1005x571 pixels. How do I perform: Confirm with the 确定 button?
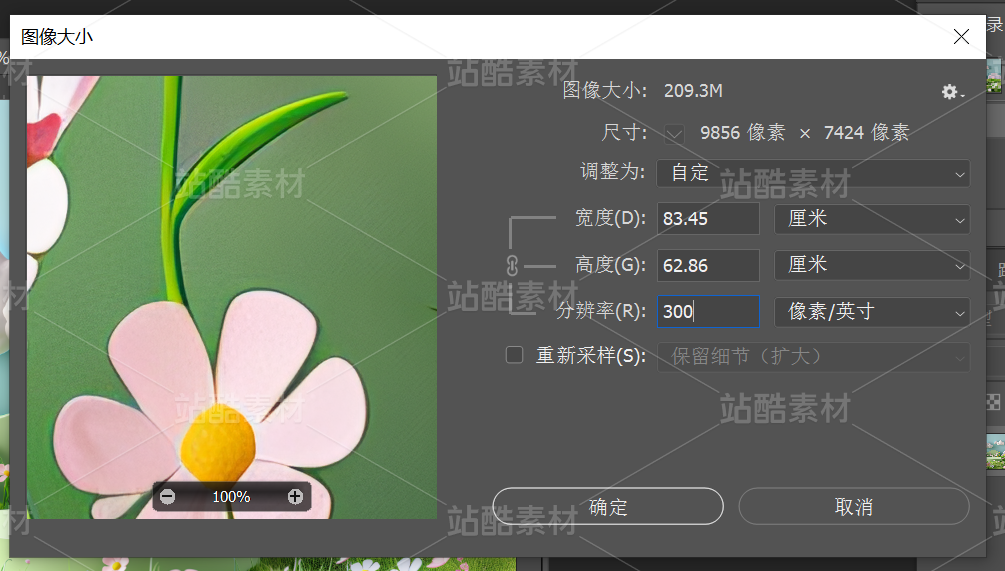click(x=608, y=506)
